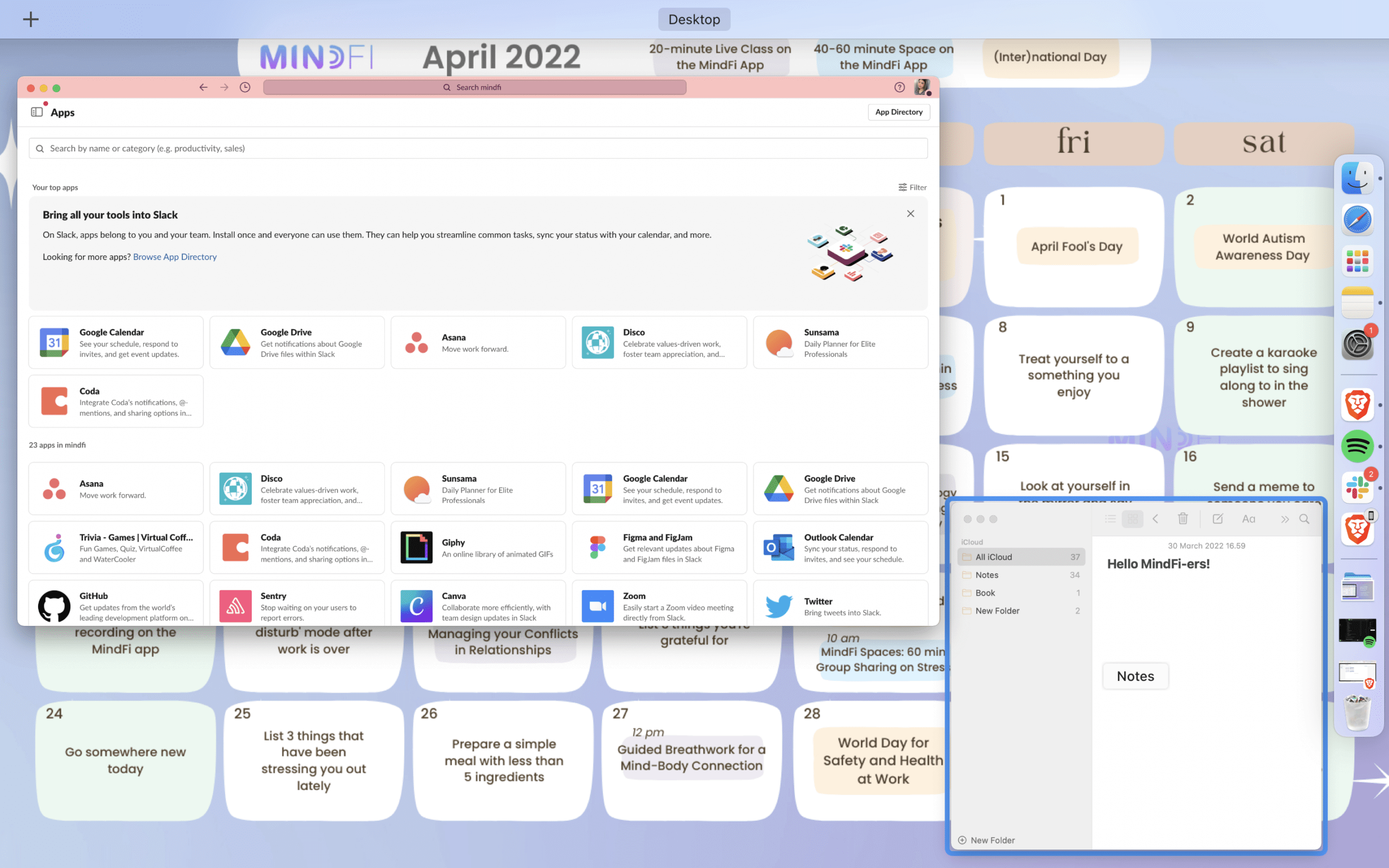Open Zoom app card
1389x868 pixels.
point(659,604)
